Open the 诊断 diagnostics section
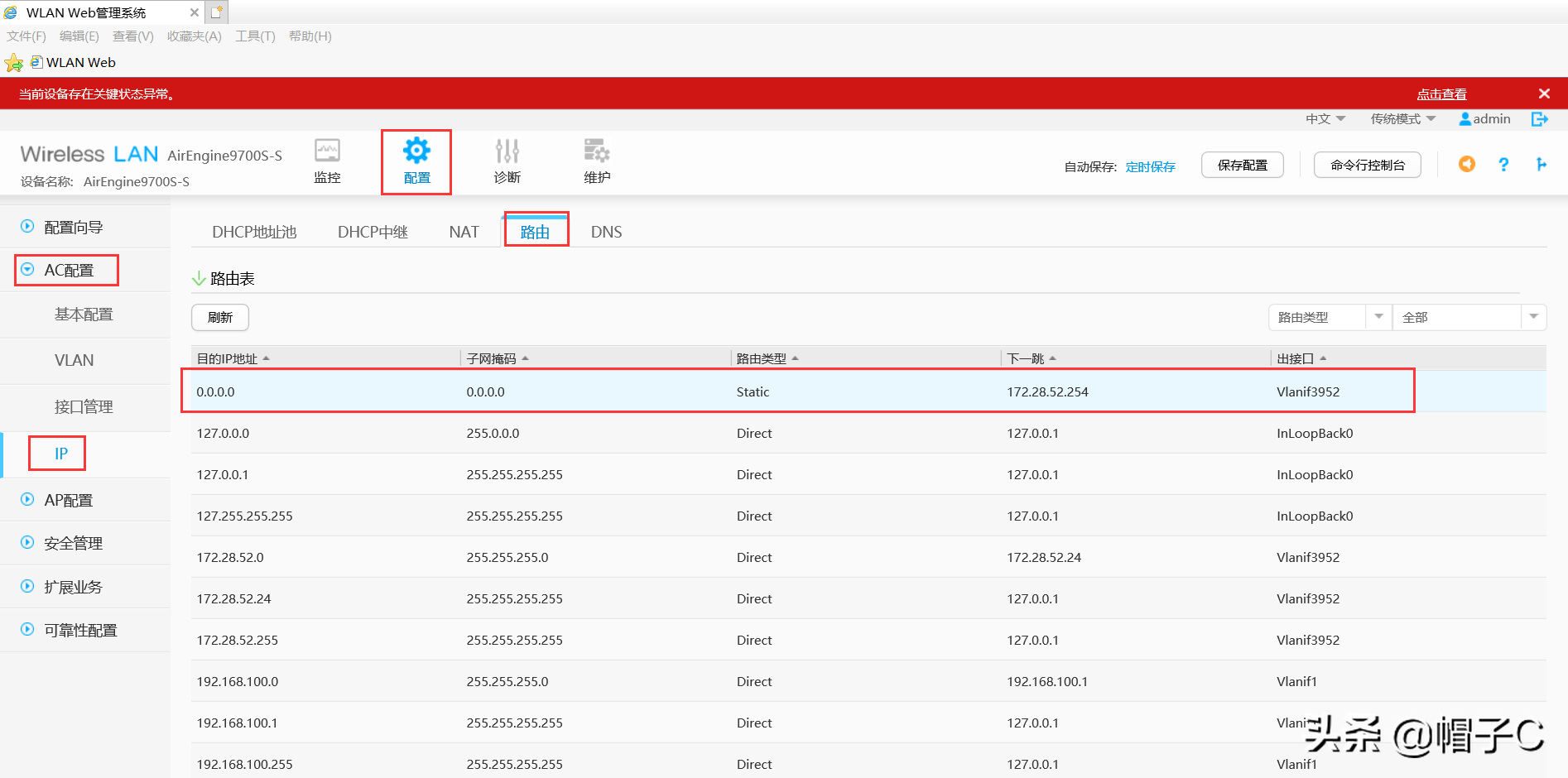1568x778 pixels. 507,161
